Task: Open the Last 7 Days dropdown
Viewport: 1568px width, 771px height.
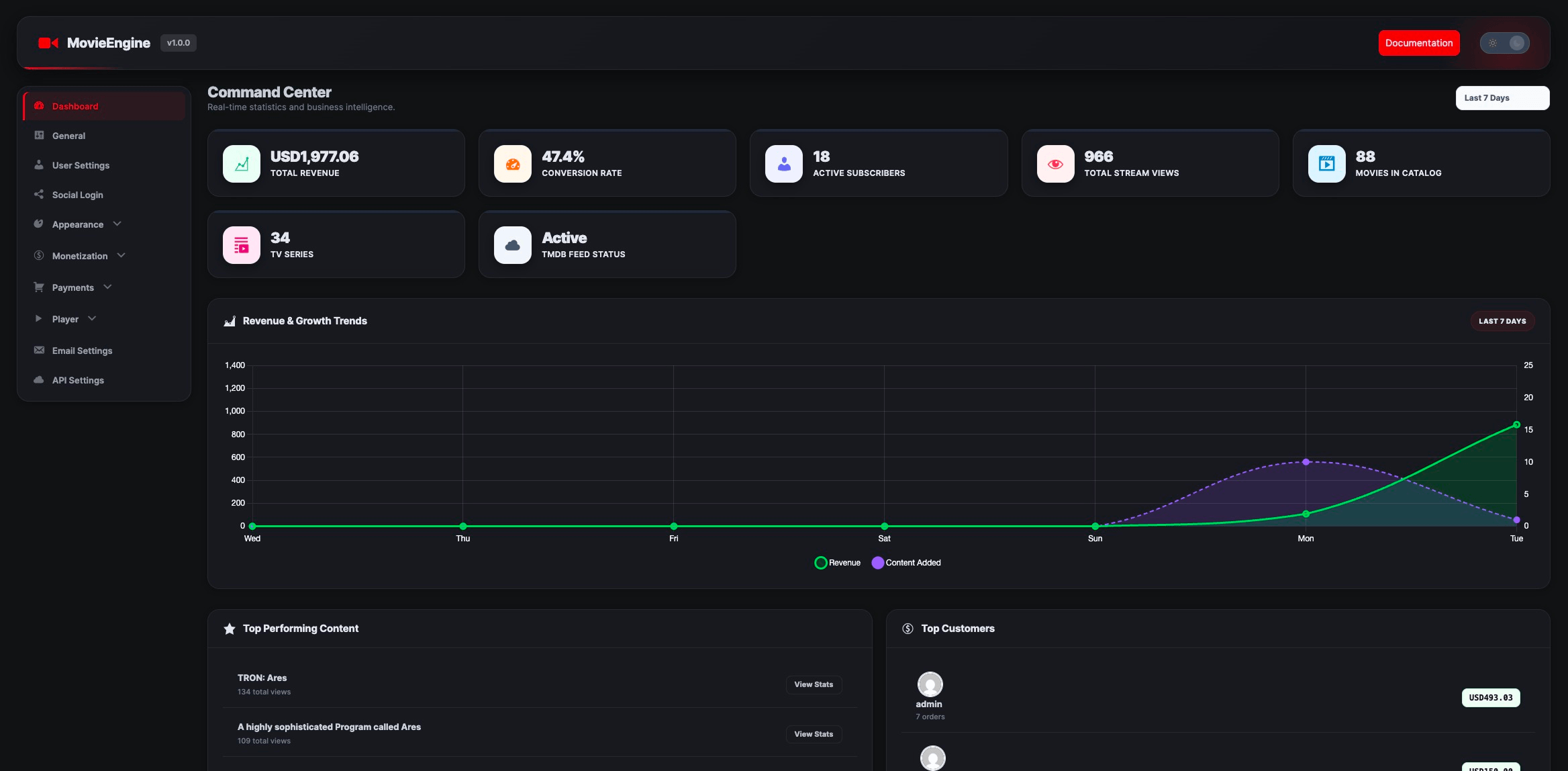Action: click(1502, 98)
